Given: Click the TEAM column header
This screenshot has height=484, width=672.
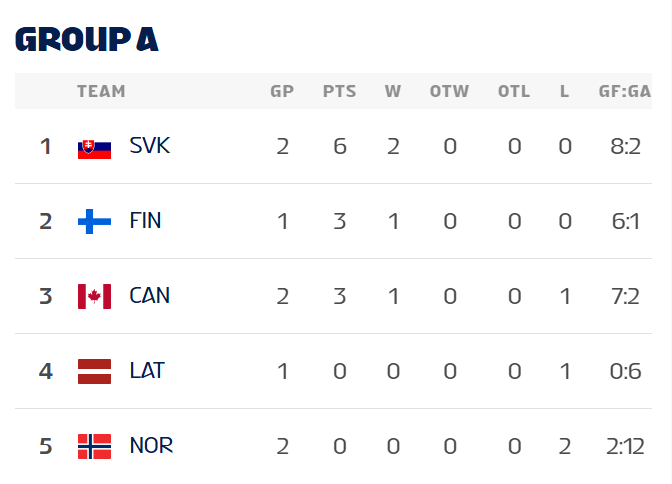Looking at the screenshot, I should [x=101, y=92].
